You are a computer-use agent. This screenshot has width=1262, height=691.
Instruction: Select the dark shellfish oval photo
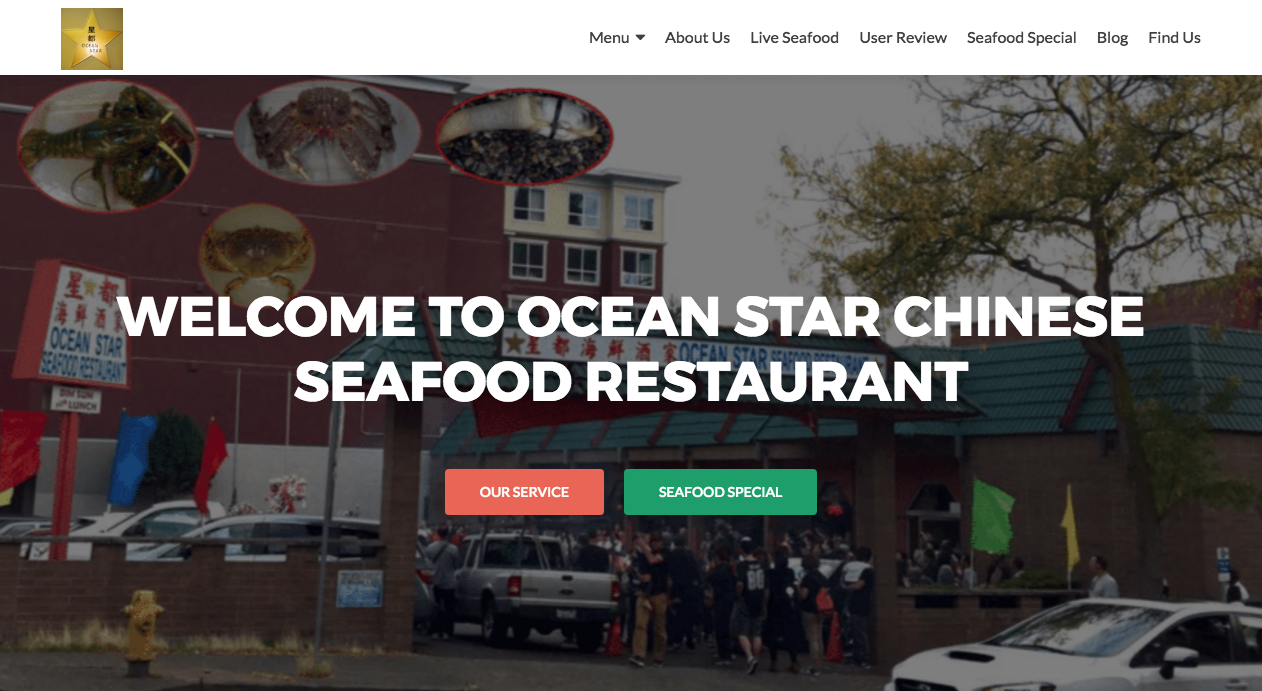click(x=524, y=136)
